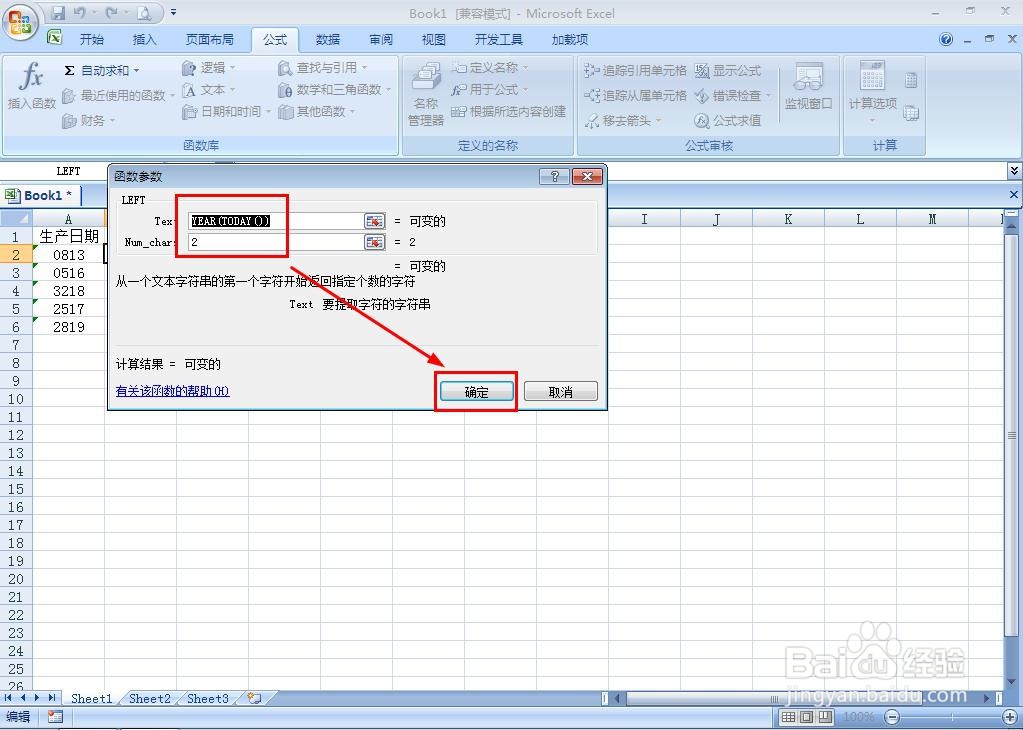The width and height of the screenshot is (1023, 730).
Task: Open Recently Used functions (最近使用的函数)
Action: (118, 96)
